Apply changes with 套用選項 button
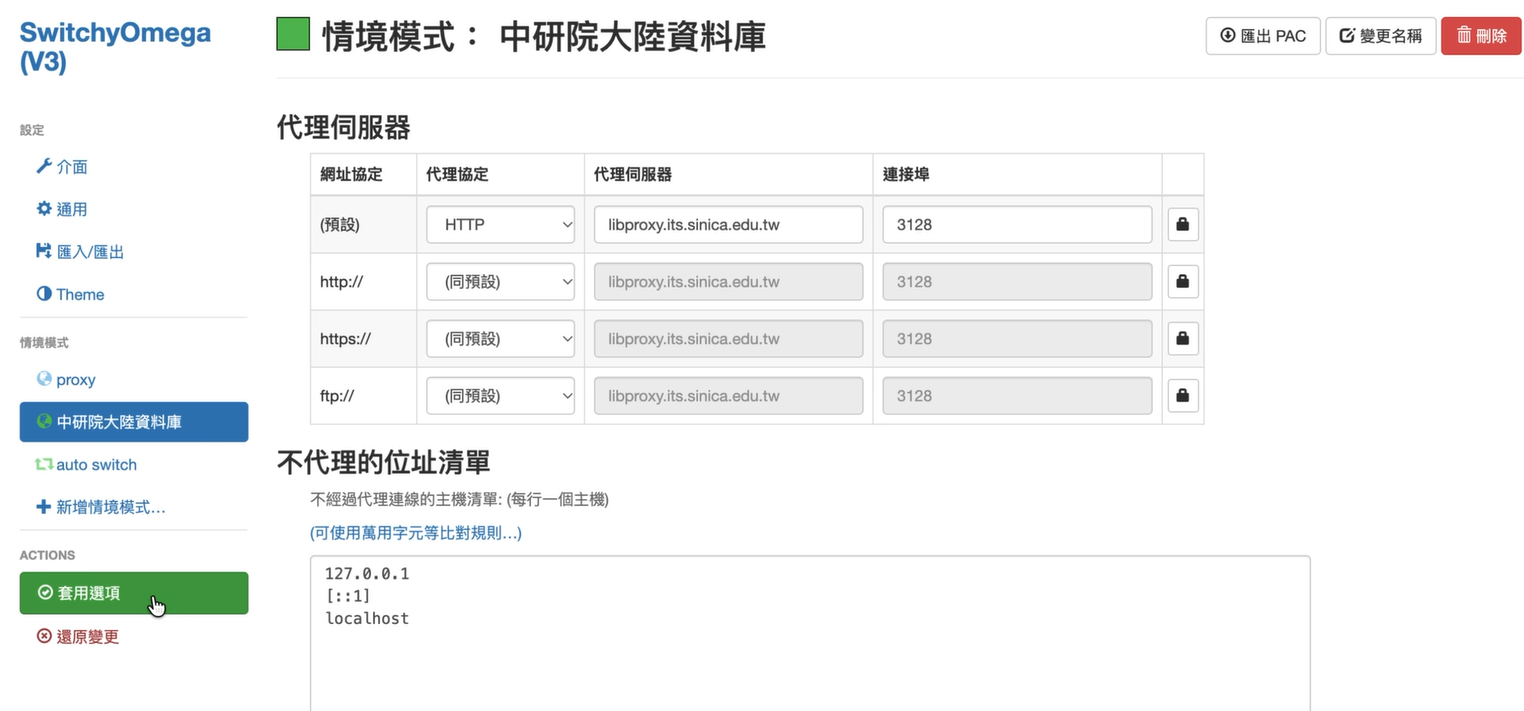This screenshot has height=711, width=1524. click(133, 593)
